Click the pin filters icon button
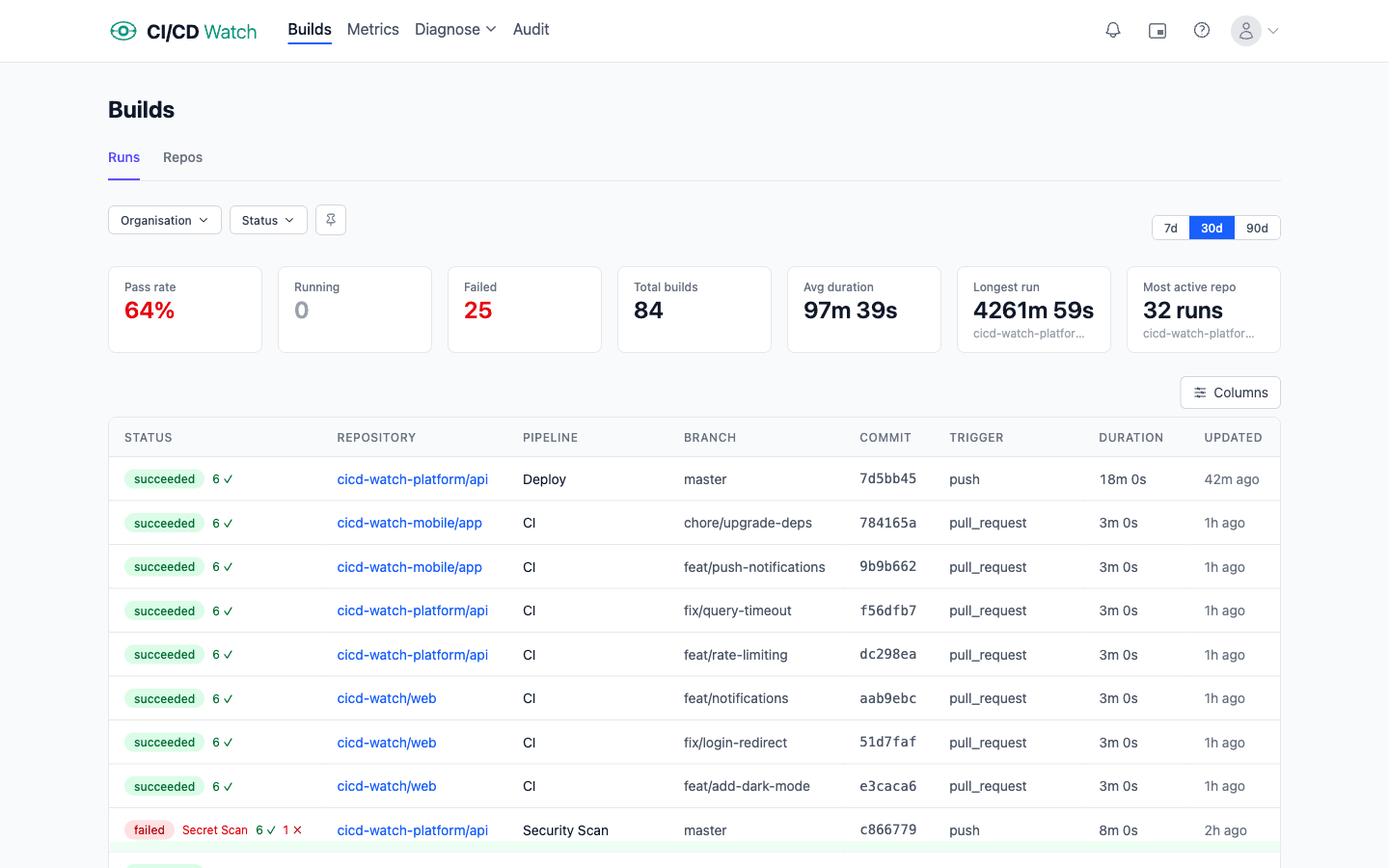 pos(331,220)
